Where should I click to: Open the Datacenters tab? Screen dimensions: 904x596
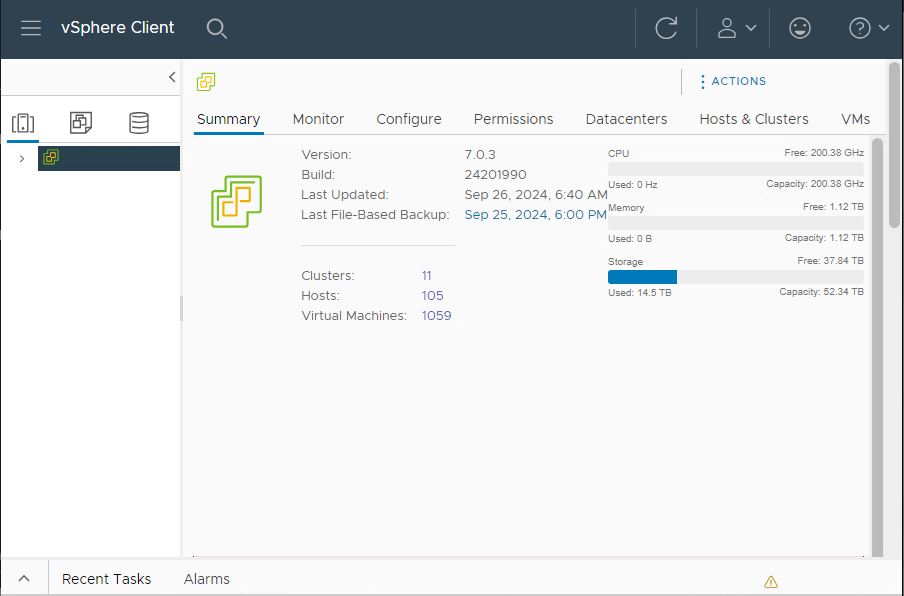point(626,119)
